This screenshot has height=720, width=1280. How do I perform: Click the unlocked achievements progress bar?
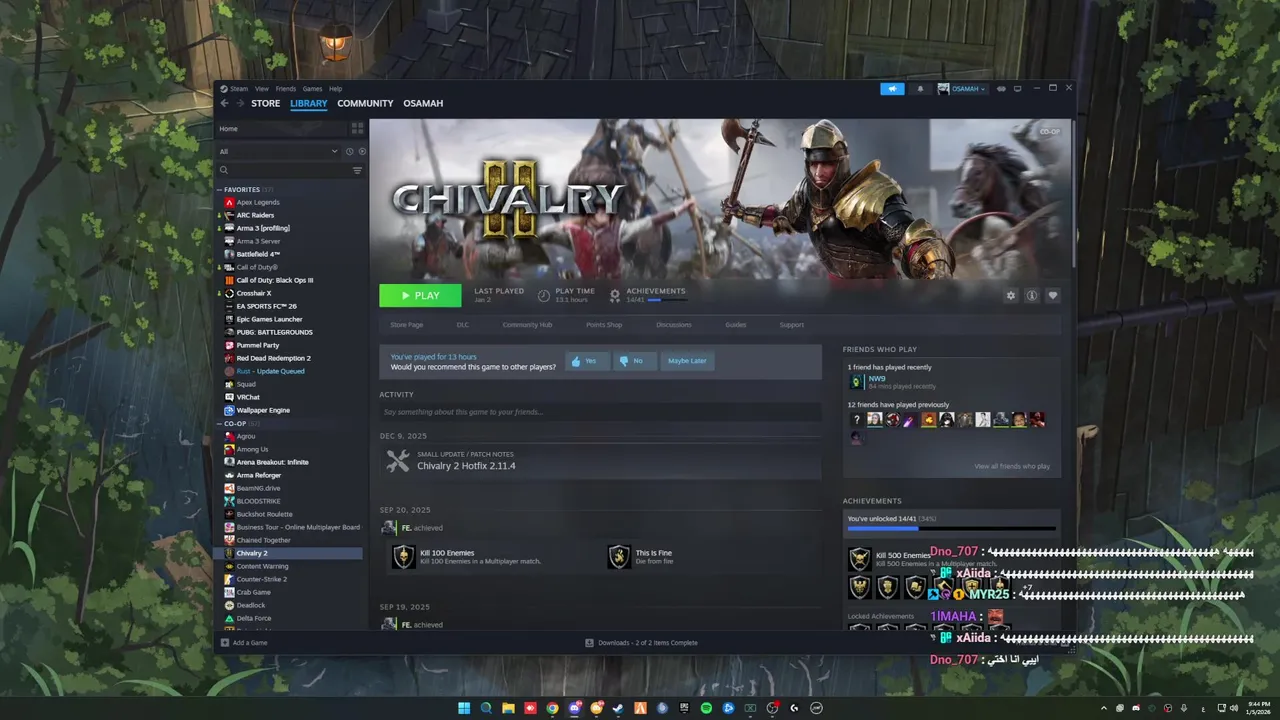tap(951, 528)
